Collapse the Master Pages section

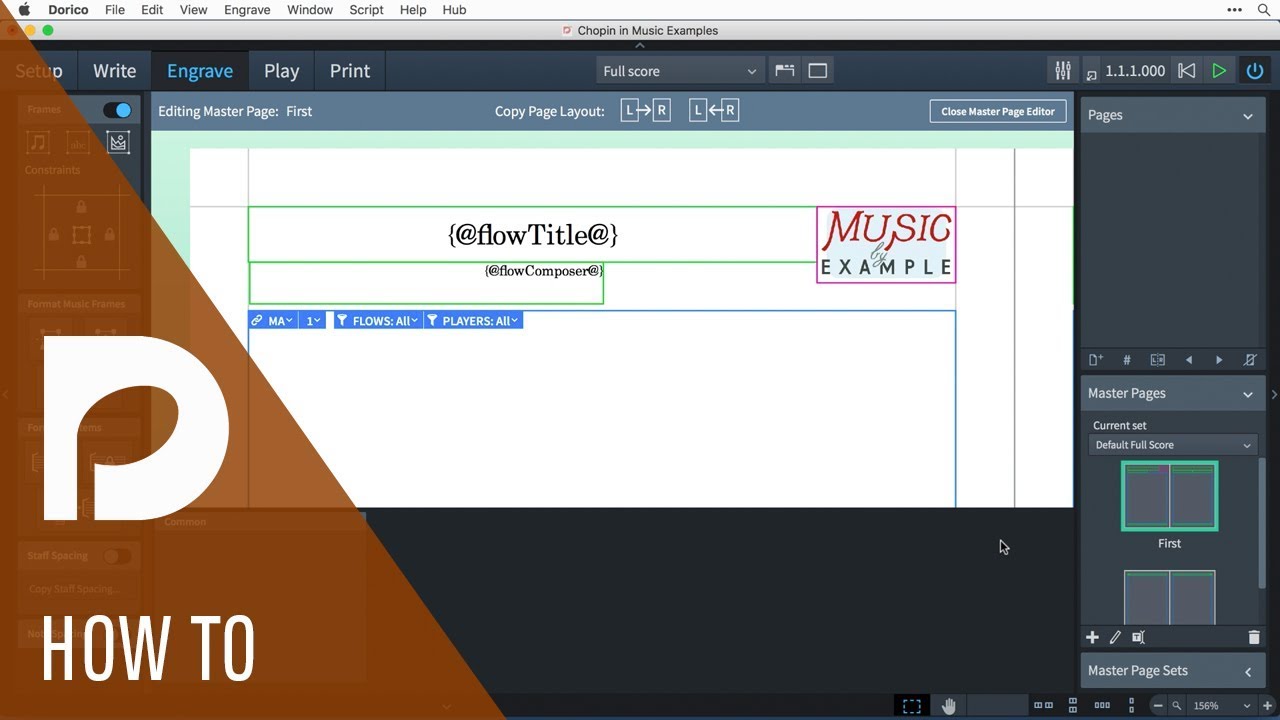coord(1248,394)
